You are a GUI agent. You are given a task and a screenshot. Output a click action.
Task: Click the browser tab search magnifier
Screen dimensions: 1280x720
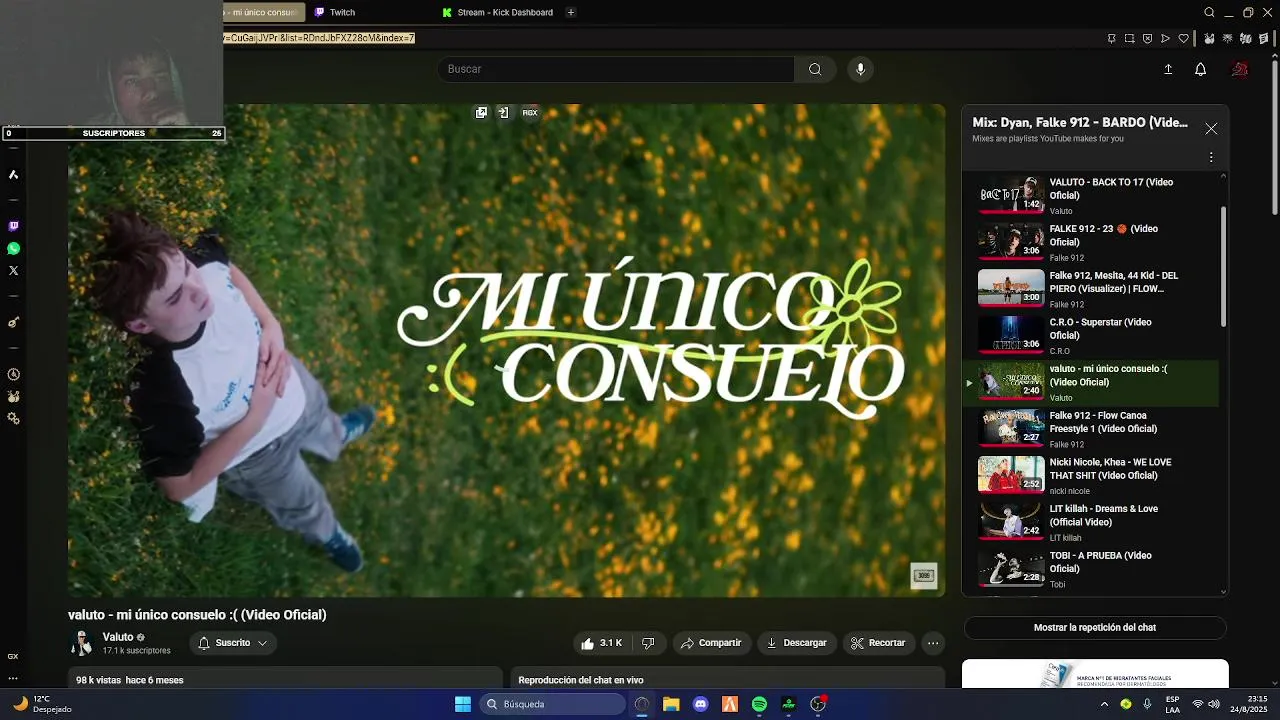(x=1209, y=12)
